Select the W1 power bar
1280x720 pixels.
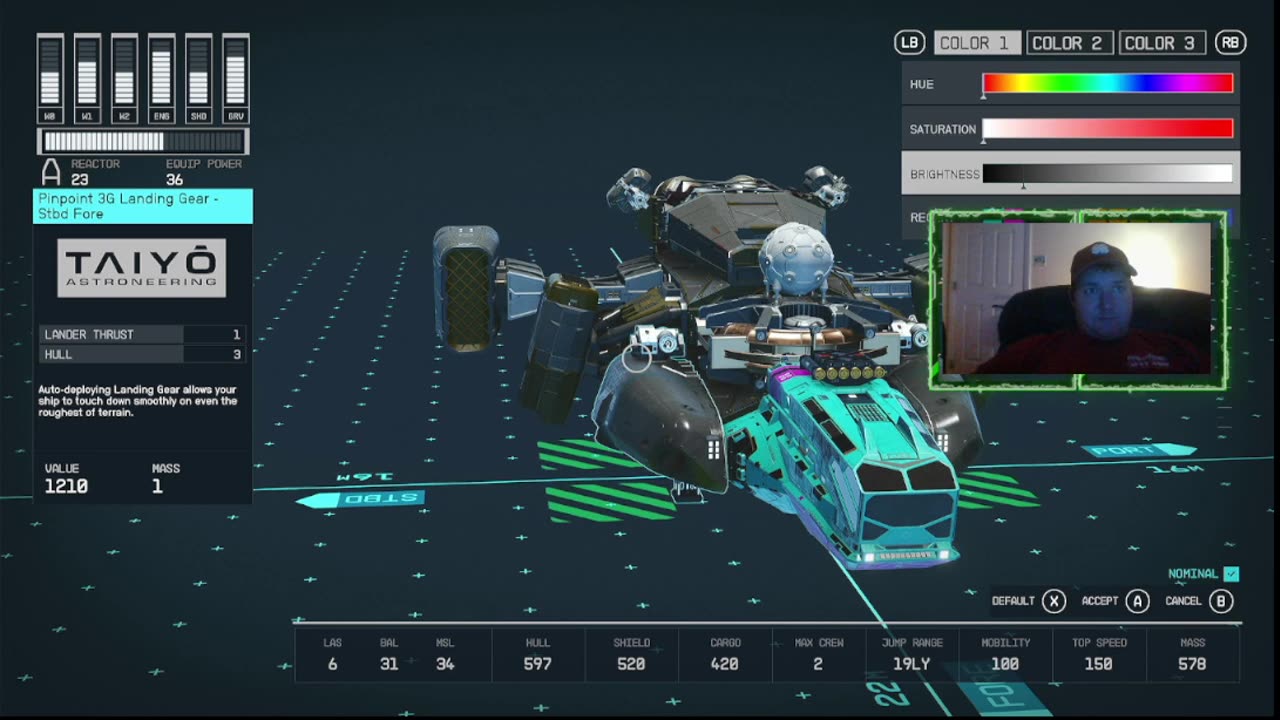pos(87,77)
